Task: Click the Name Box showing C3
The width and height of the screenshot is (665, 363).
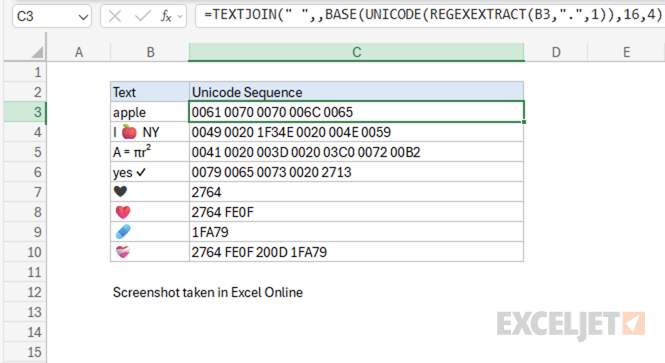Action: point(52,17)
